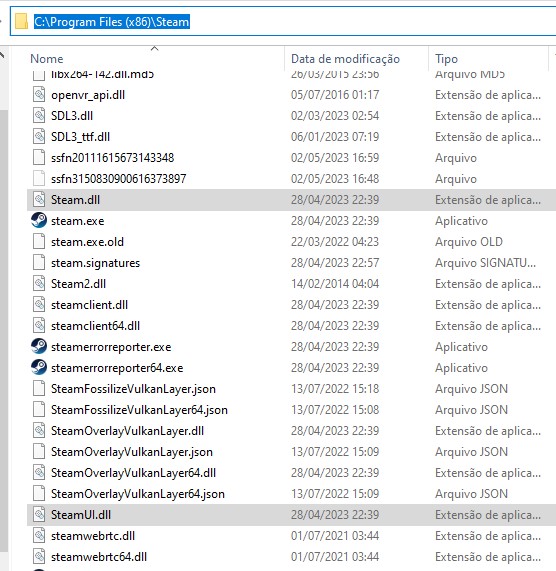Click the Steam logo icon for steamerrorreporter64.exe
Image resolution: width=556 pixels, height=571 pixels.
[x=39, y=368]
